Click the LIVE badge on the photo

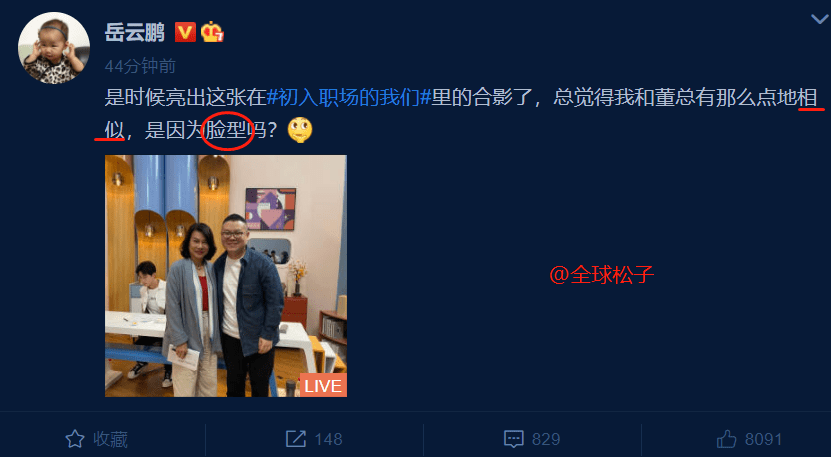coord(323,385)
